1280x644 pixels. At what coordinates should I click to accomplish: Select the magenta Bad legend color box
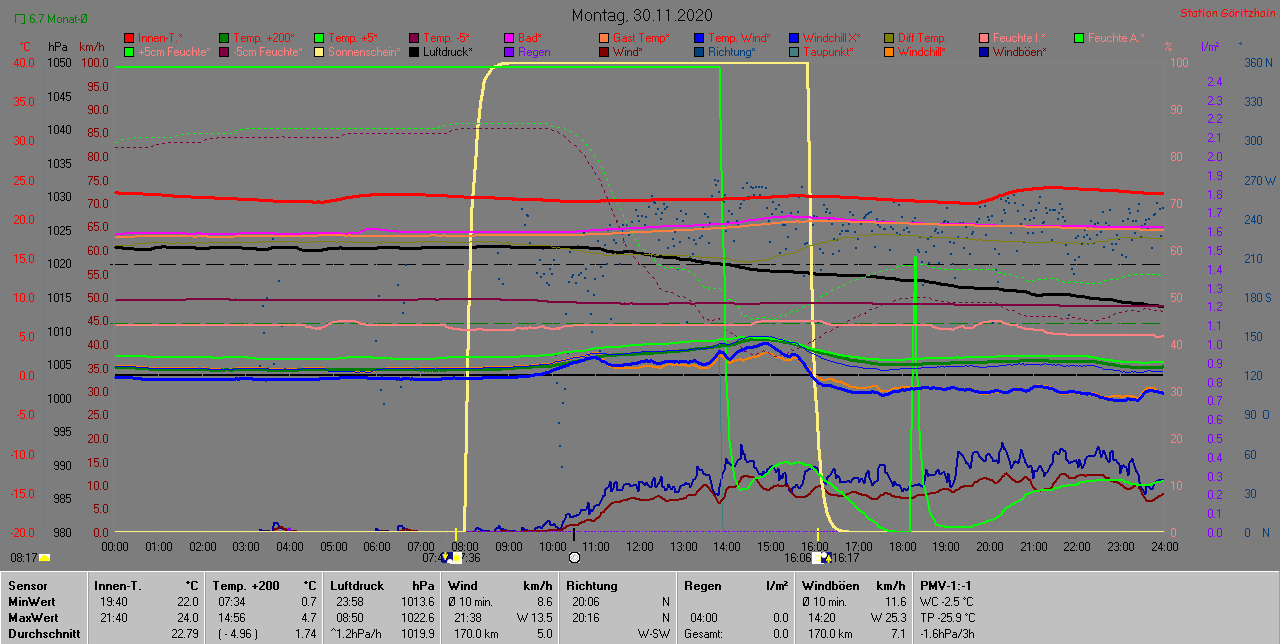(x=508, y=38)
